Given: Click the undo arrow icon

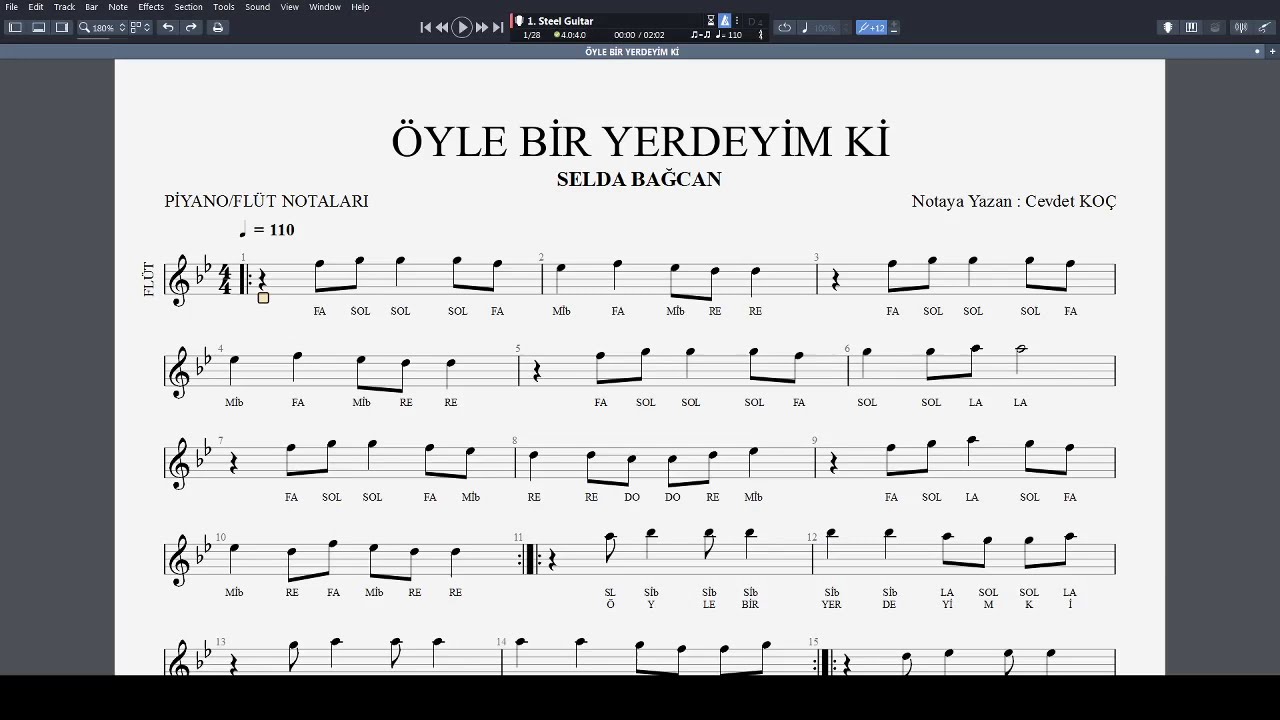Looking at the screenshot, I should 168,27.
